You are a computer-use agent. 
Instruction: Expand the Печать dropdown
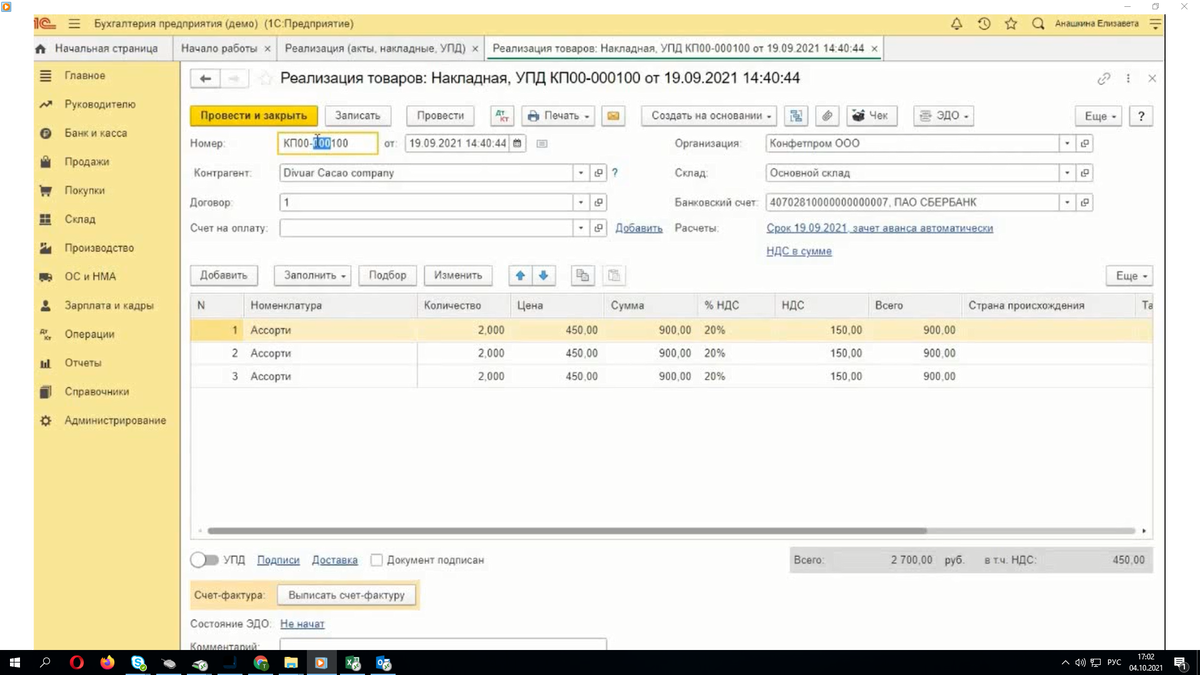[x=559, y=116]
